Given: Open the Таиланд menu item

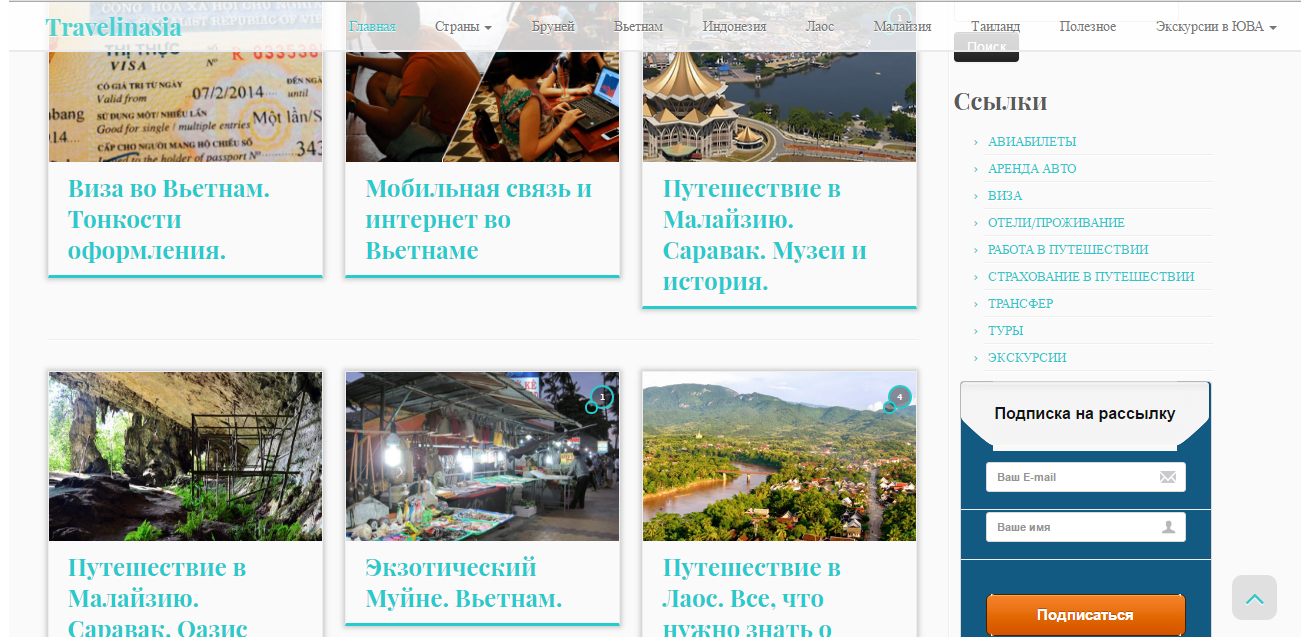Looking at the screenshot, I should [995, 27].
